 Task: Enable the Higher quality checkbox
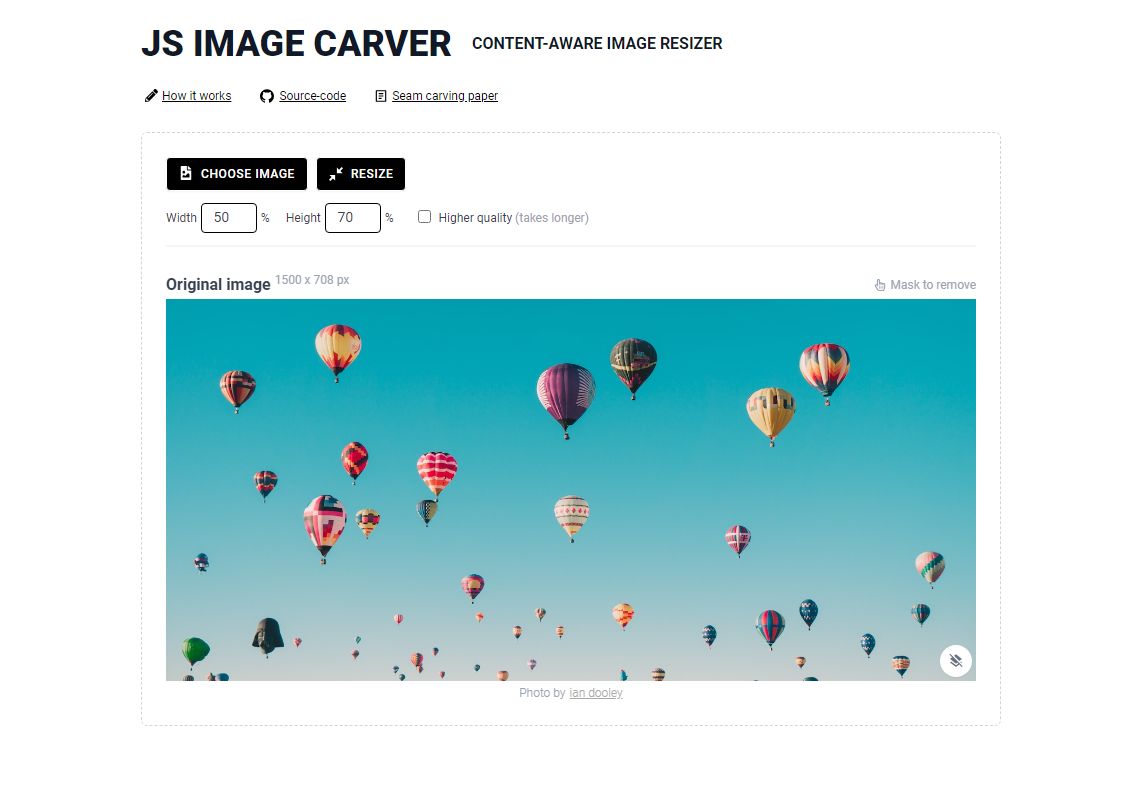coord(424,216)
